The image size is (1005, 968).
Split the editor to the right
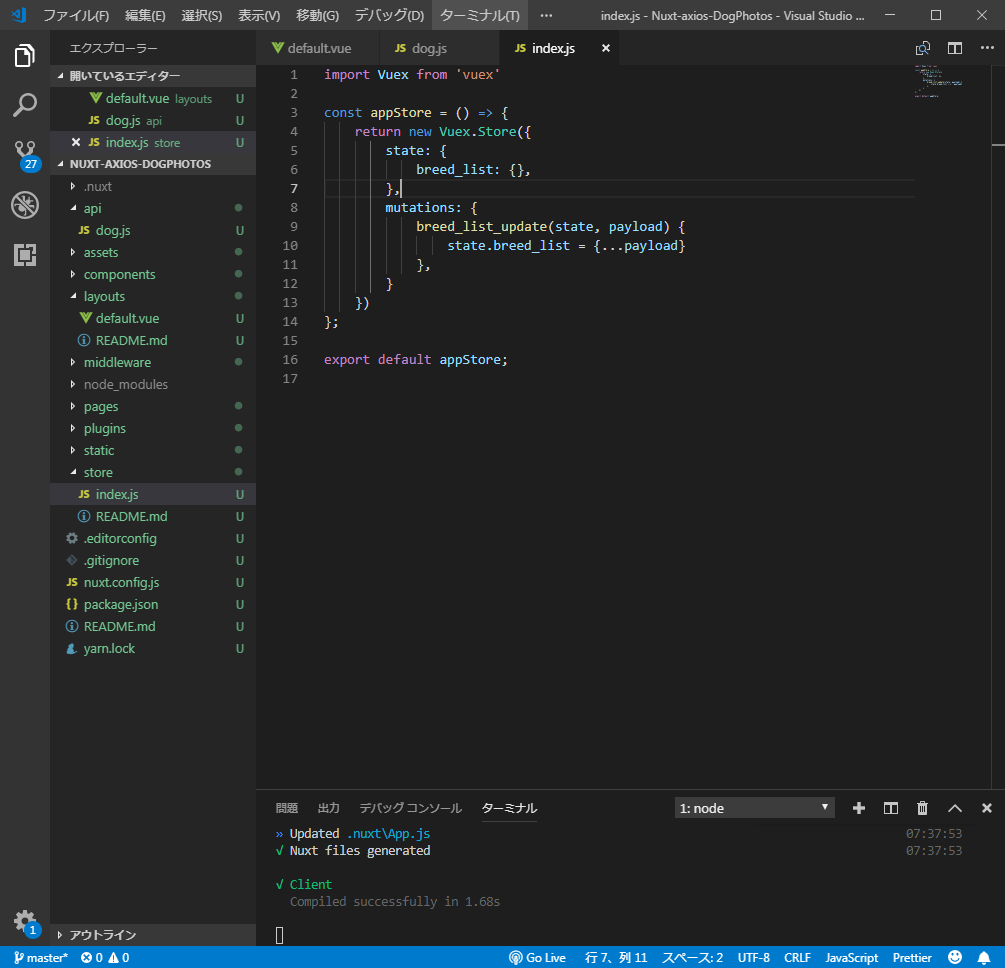click(955, 48)
